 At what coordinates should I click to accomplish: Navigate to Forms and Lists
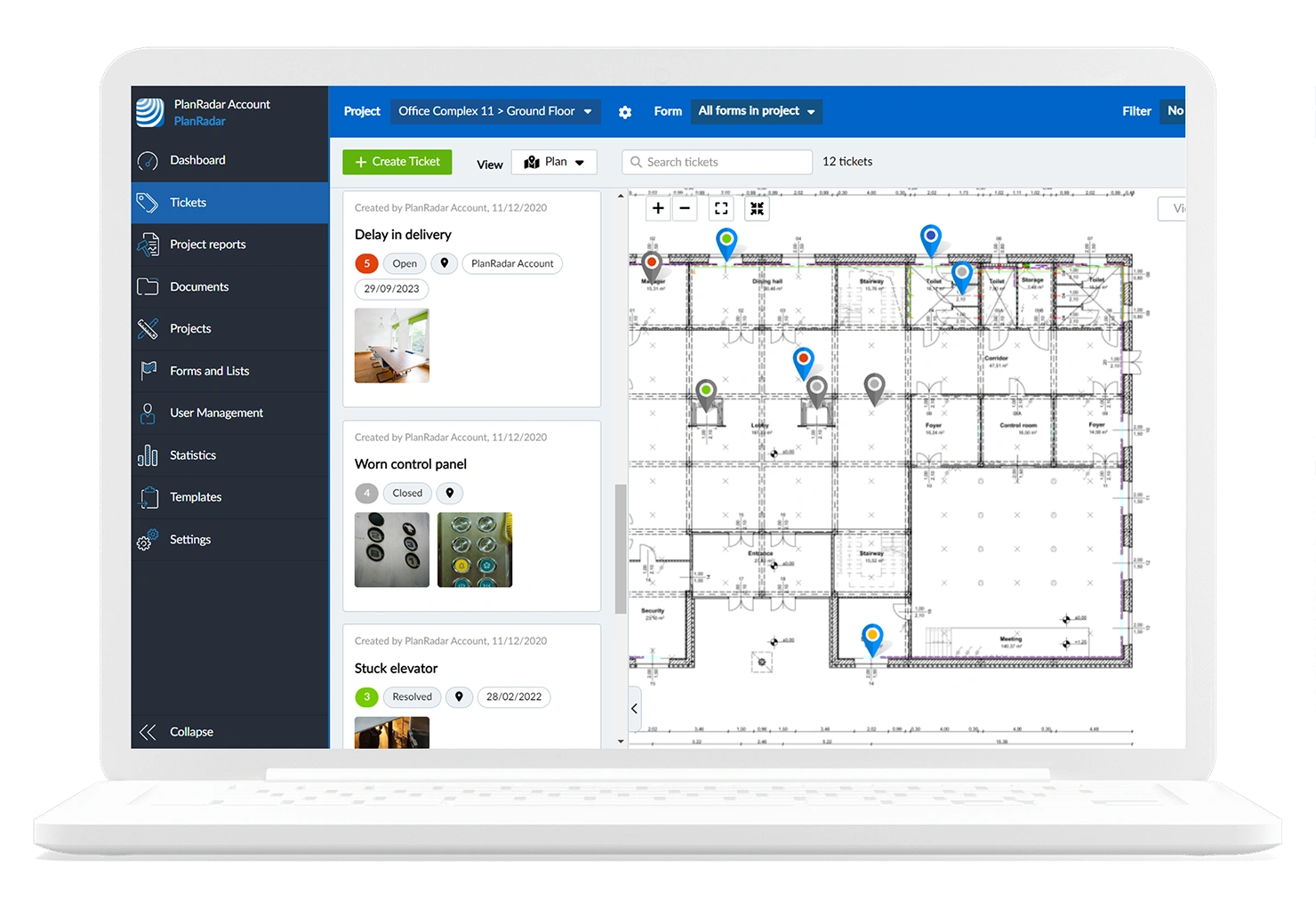[209, 371]
